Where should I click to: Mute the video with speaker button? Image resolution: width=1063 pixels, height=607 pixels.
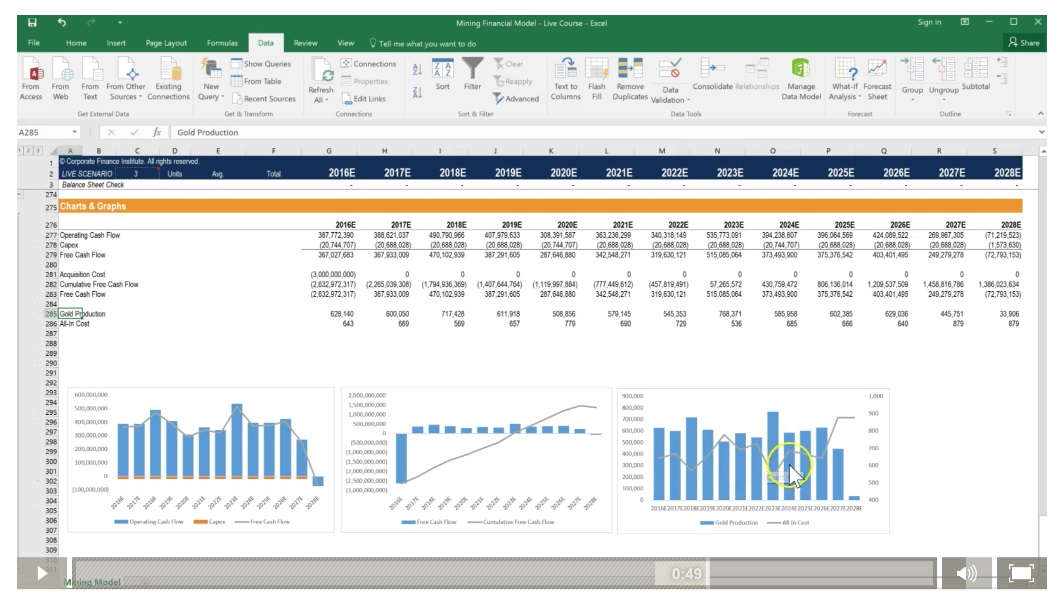pyautogui.click(x=966, y=573)
